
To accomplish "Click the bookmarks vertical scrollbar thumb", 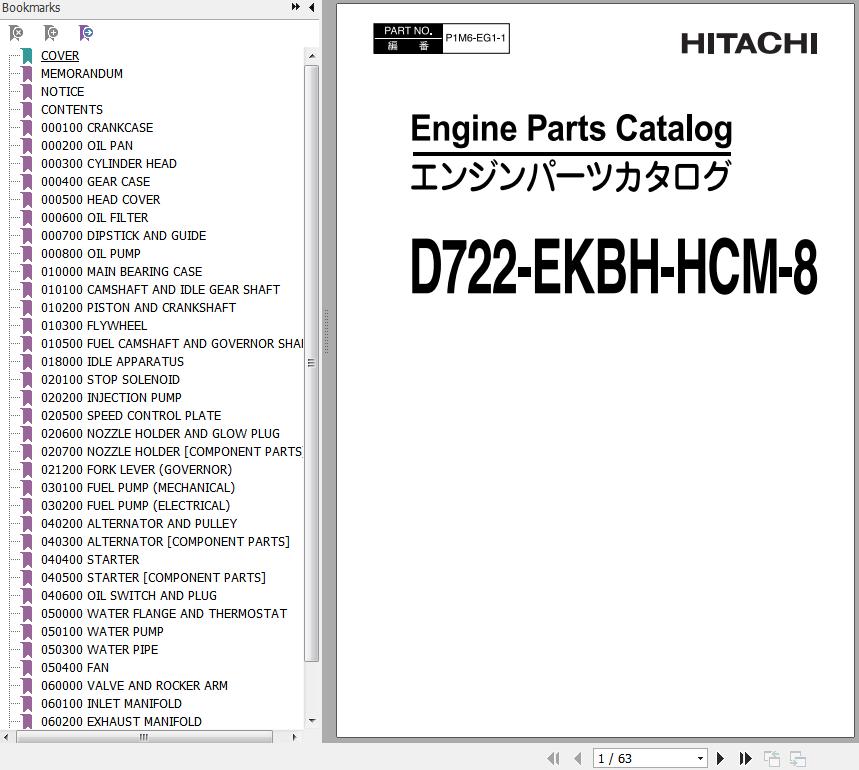I will [312, 364].
